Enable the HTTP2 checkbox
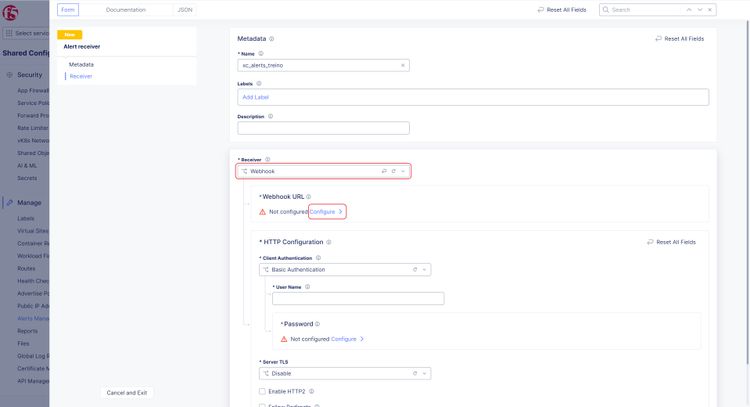This screenshot has width=750, height=407. pos(262,391)
